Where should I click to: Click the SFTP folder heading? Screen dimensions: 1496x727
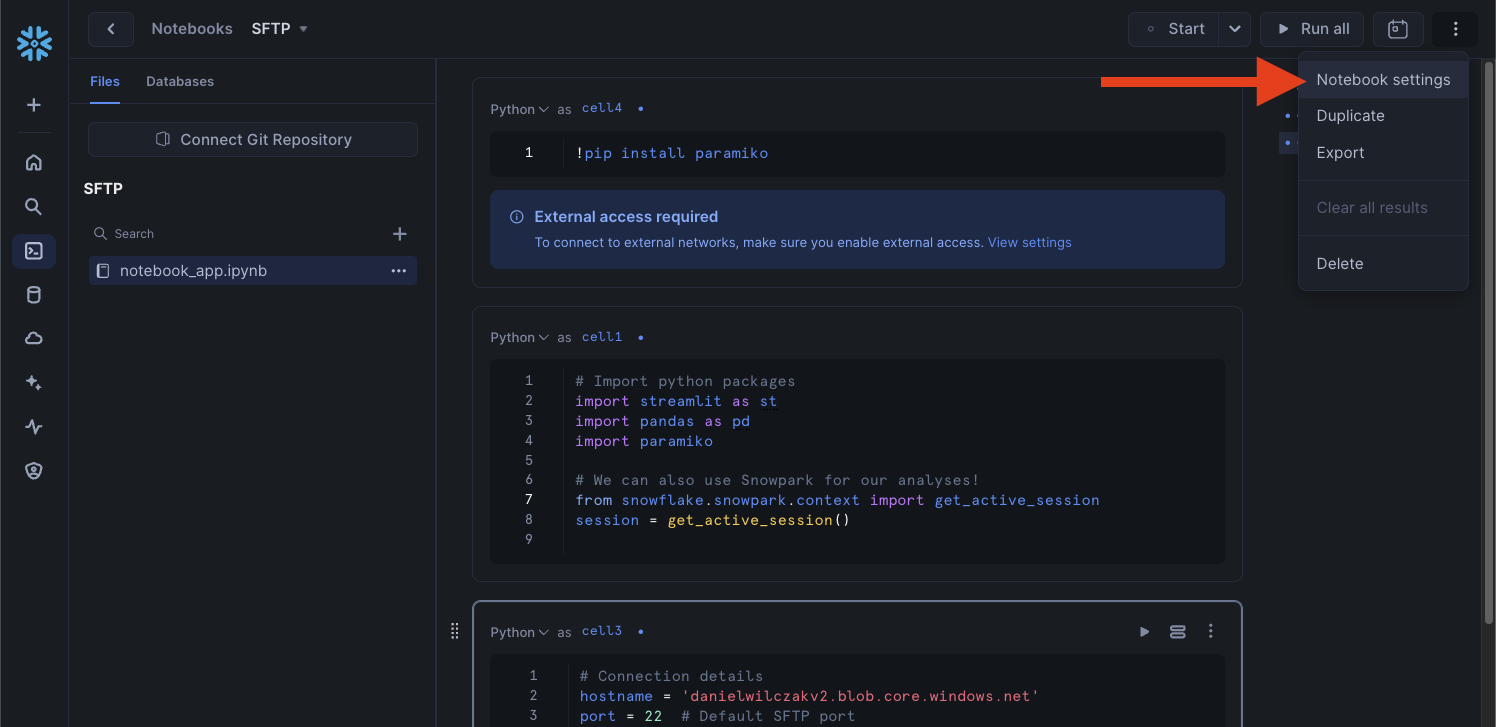click(103, 189)
